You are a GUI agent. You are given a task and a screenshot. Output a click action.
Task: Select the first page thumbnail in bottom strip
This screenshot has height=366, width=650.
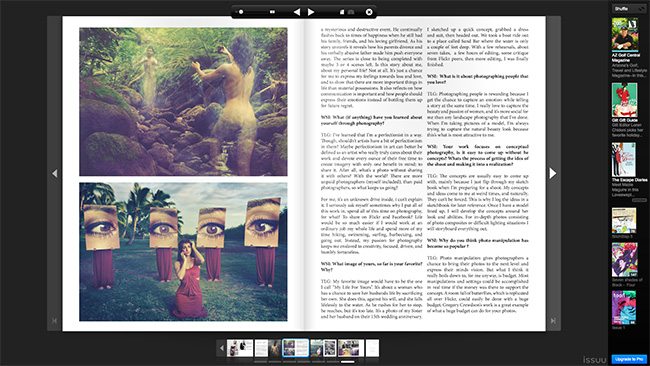tap(240, 348)
